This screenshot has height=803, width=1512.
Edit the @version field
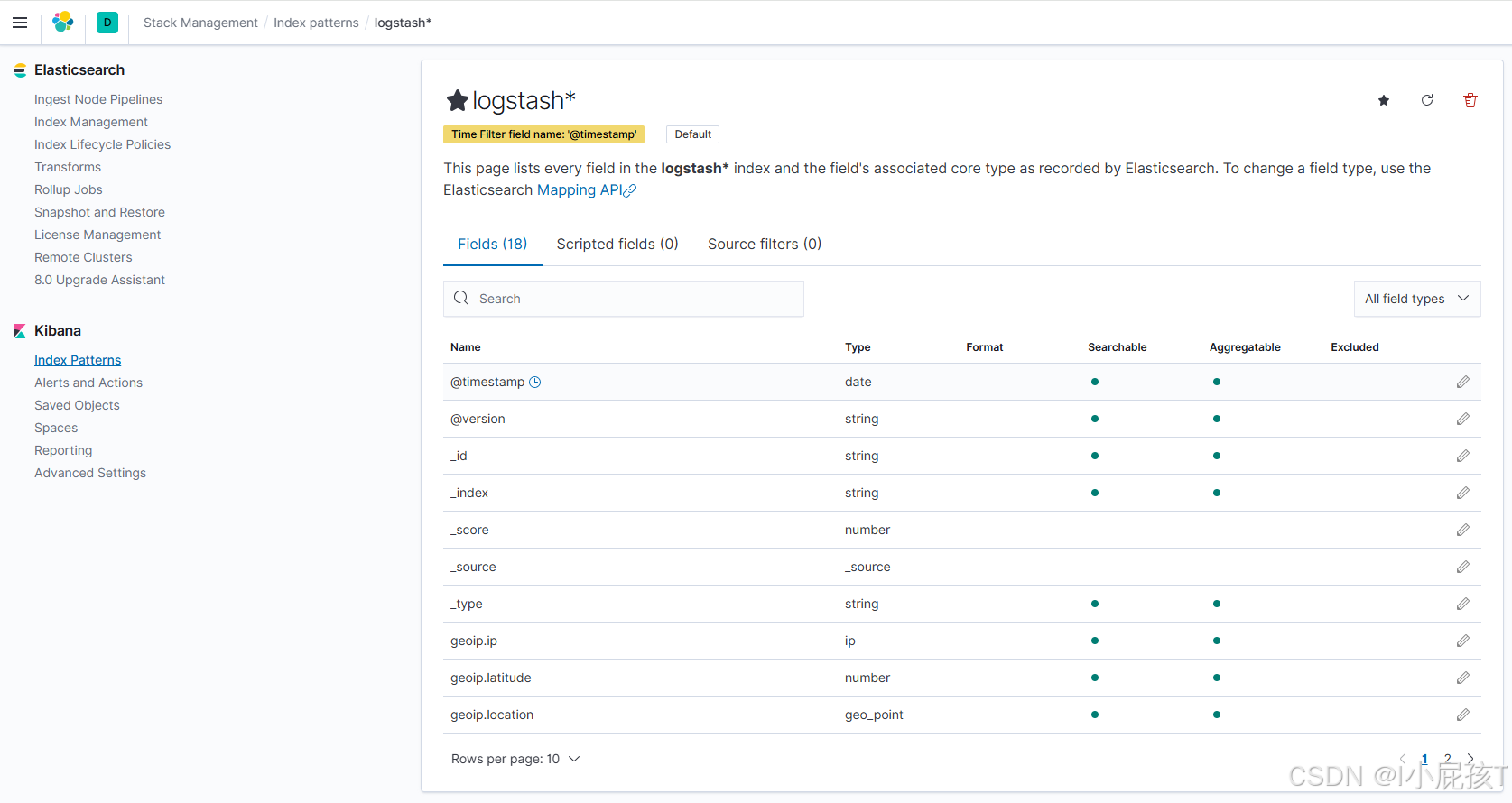click(x=1463, y=419)
